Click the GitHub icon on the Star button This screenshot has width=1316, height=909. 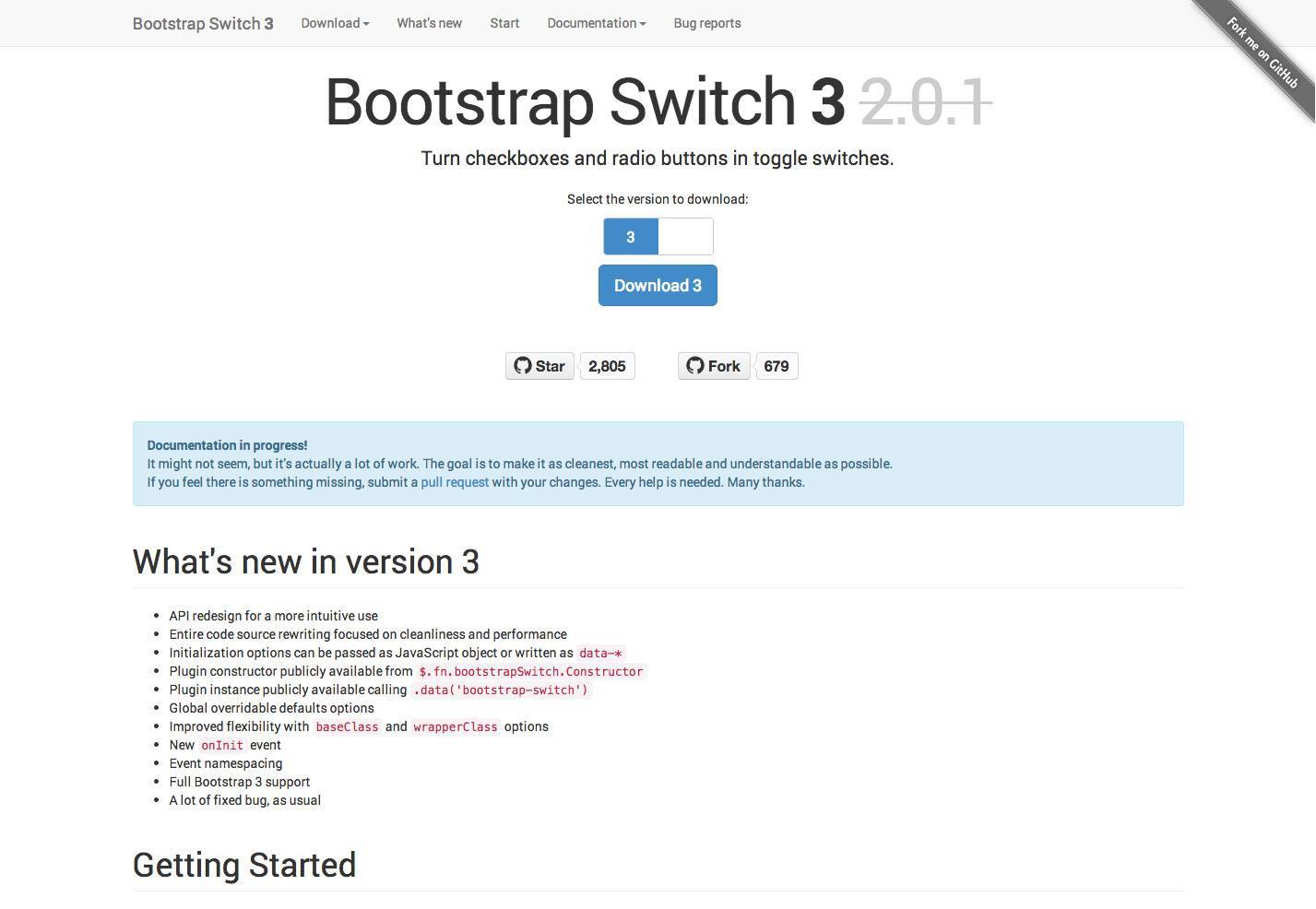[523, 366]
